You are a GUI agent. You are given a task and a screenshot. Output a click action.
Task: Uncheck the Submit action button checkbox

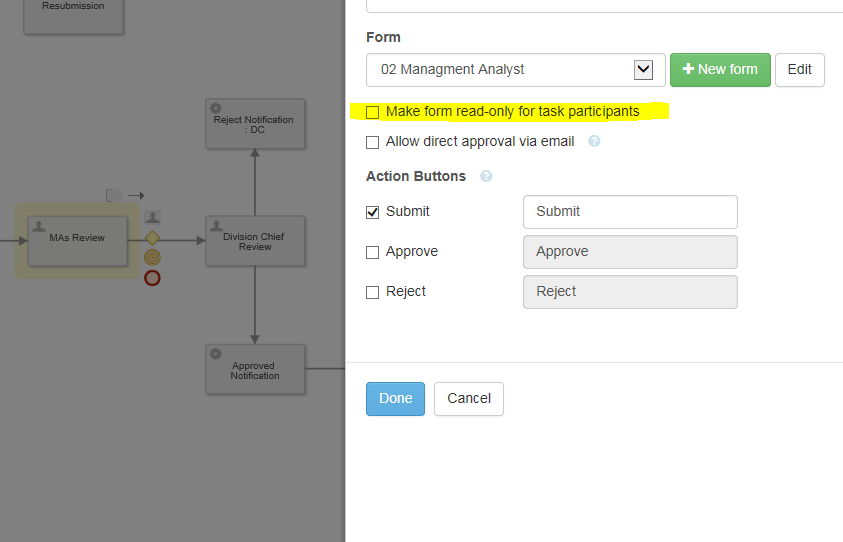[x=373, y=212]
